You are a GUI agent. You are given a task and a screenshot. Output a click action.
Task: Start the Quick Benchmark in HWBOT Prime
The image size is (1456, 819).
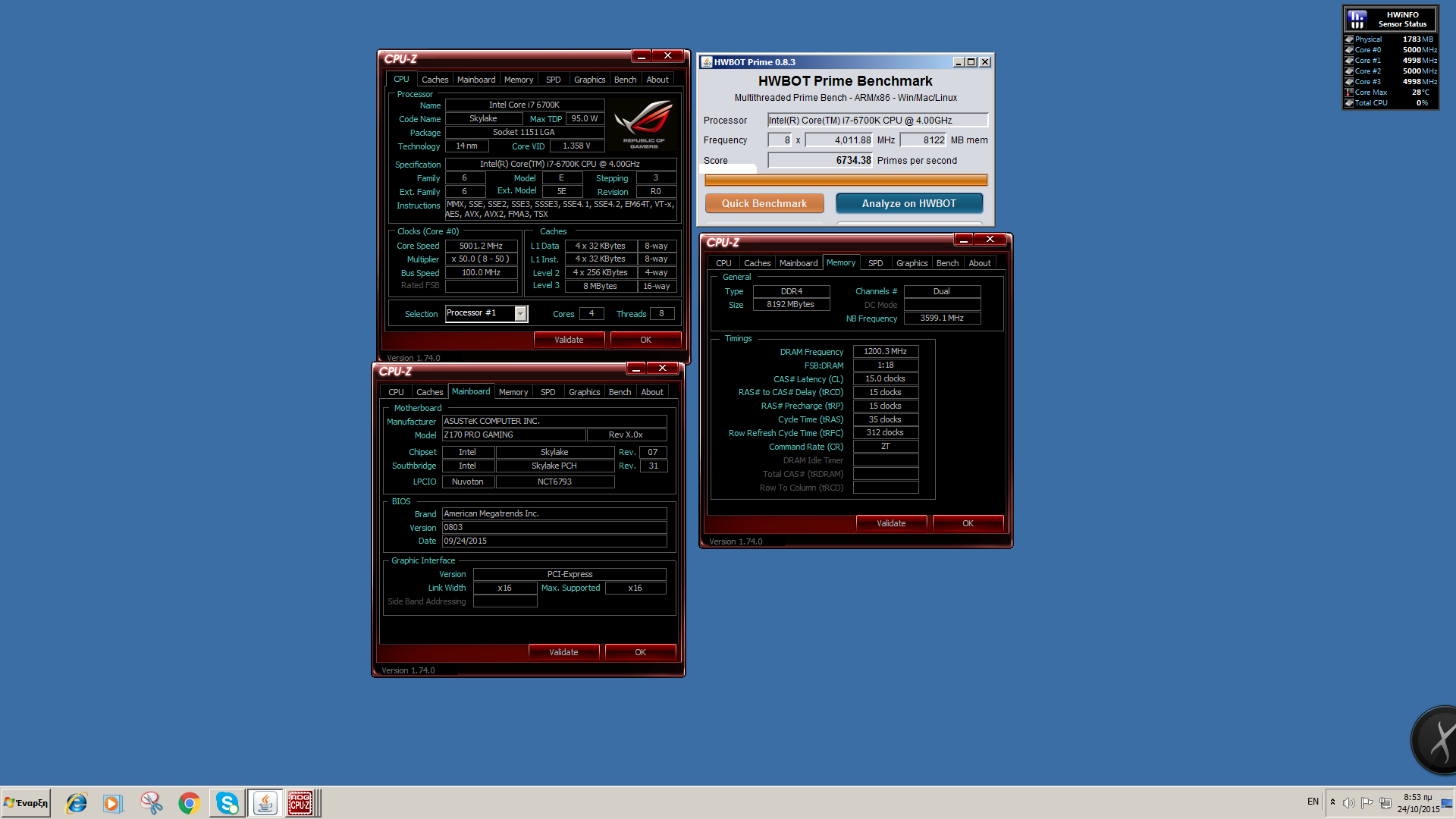[764, 203]
